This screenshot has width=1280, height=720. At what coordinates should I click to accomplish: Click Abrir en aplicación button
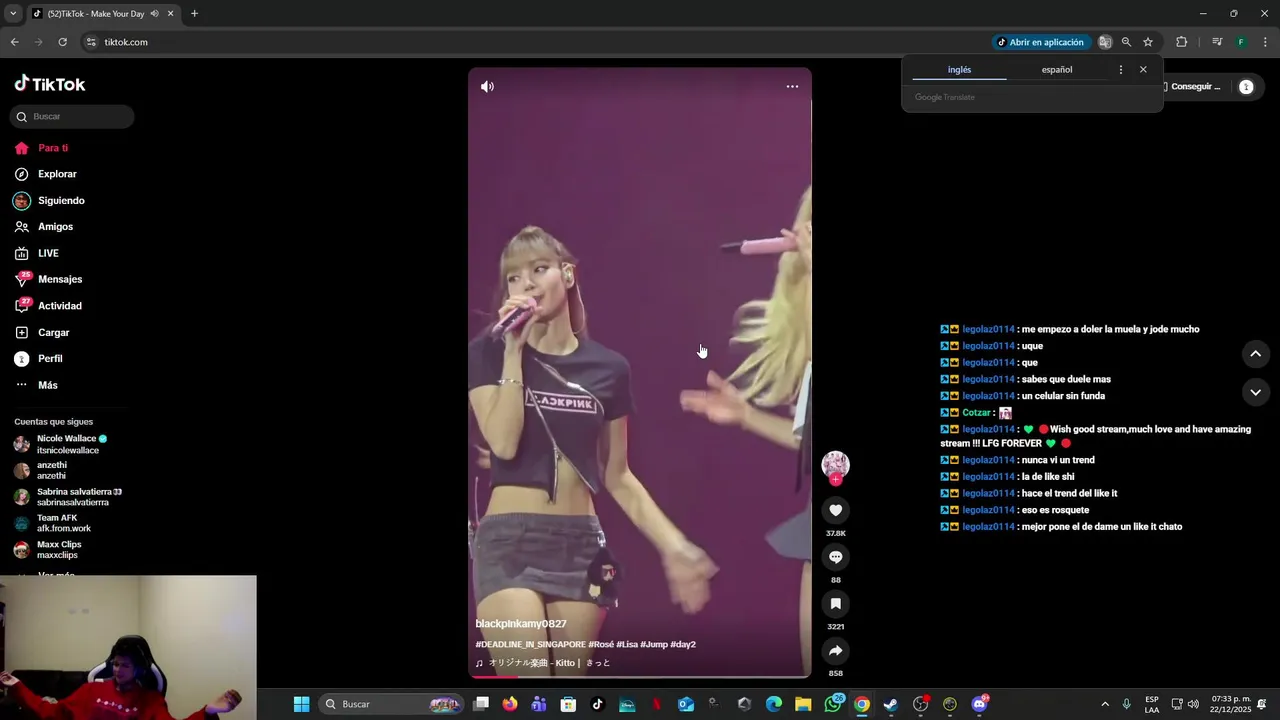click(x=1040, y=42)
